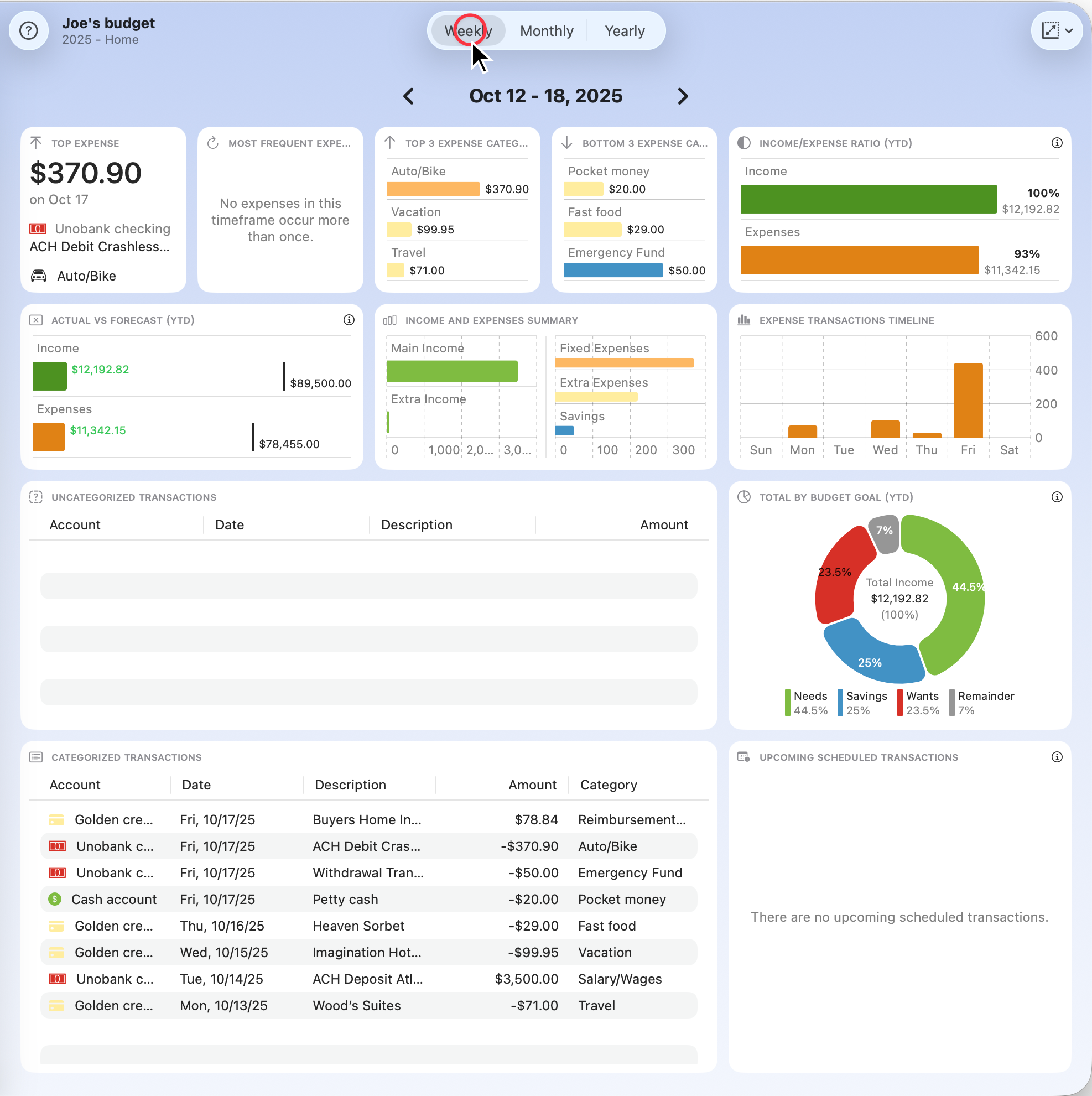
Task: Switch to the Monthly view tab
Action: [x=547, y=30]
